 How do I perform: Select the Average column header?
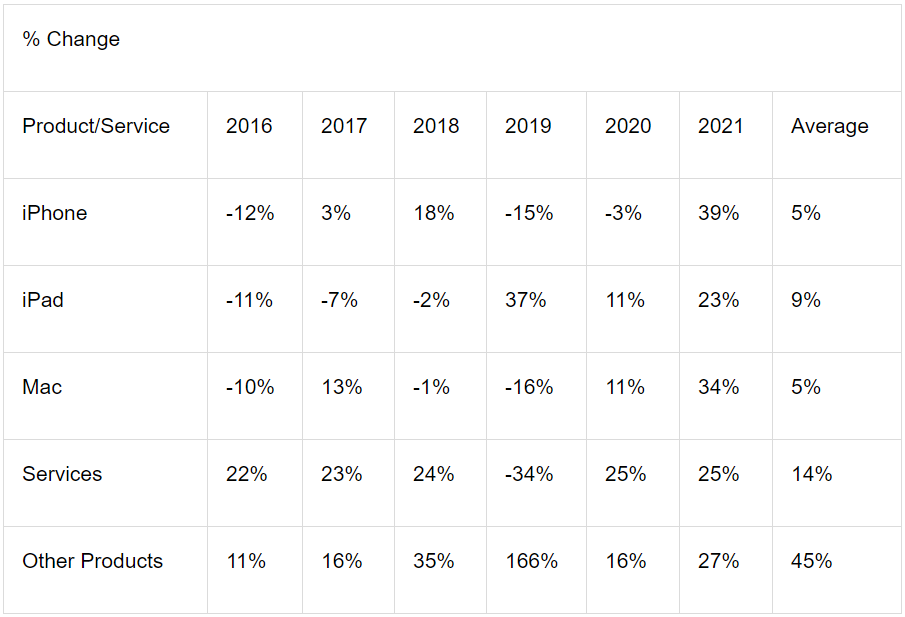pyautogui.click(x=829, y=126)
